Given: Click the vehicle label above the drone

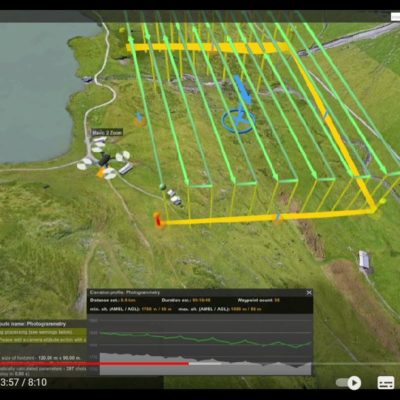Looking at the screenshot, I should 107,133.
